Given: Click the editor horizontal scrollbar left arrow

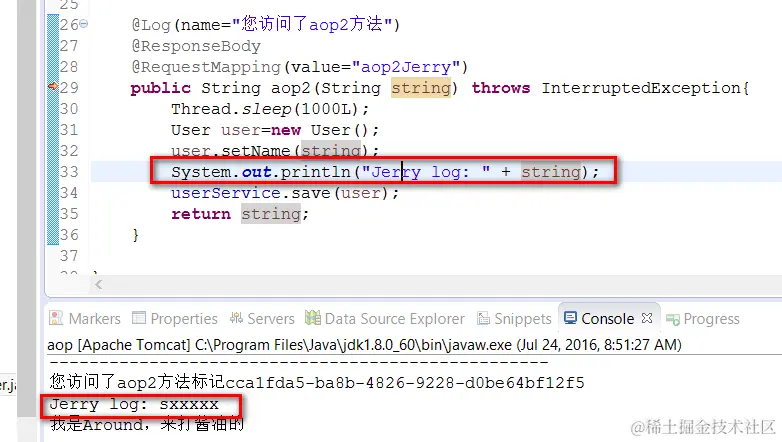Looking at the screenshot, I should pos(99,284).
